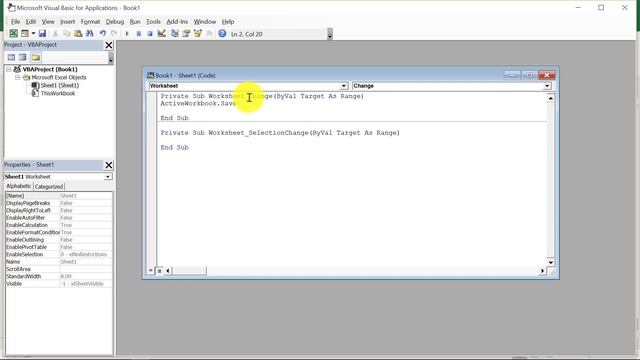640x360 pixels.
Task: Open the View menu
Action: (48, 22)
